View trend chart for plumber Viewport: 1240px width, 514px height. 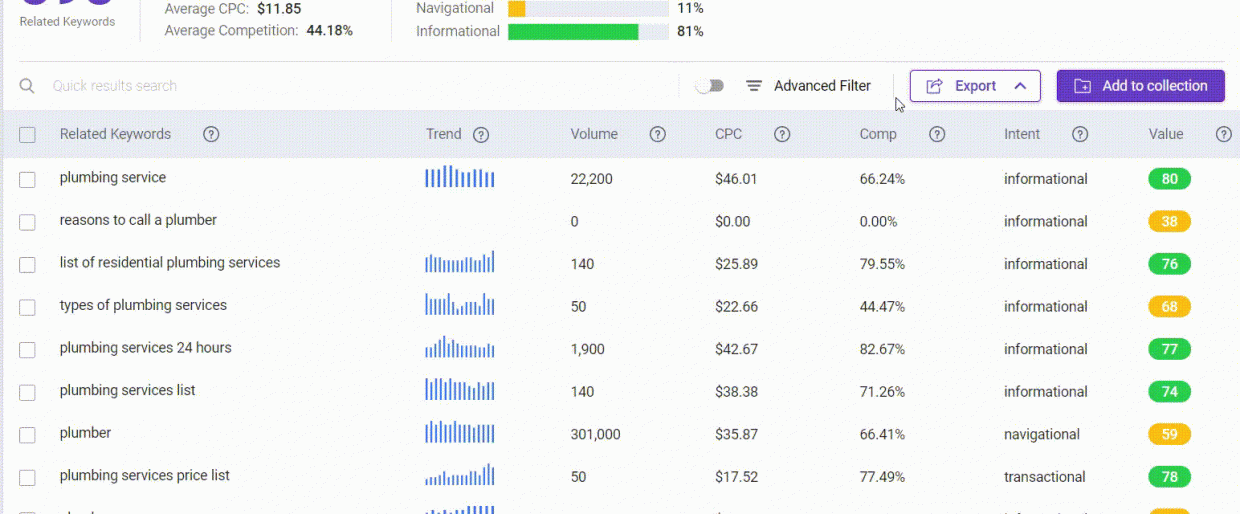(x=460, y=432)
